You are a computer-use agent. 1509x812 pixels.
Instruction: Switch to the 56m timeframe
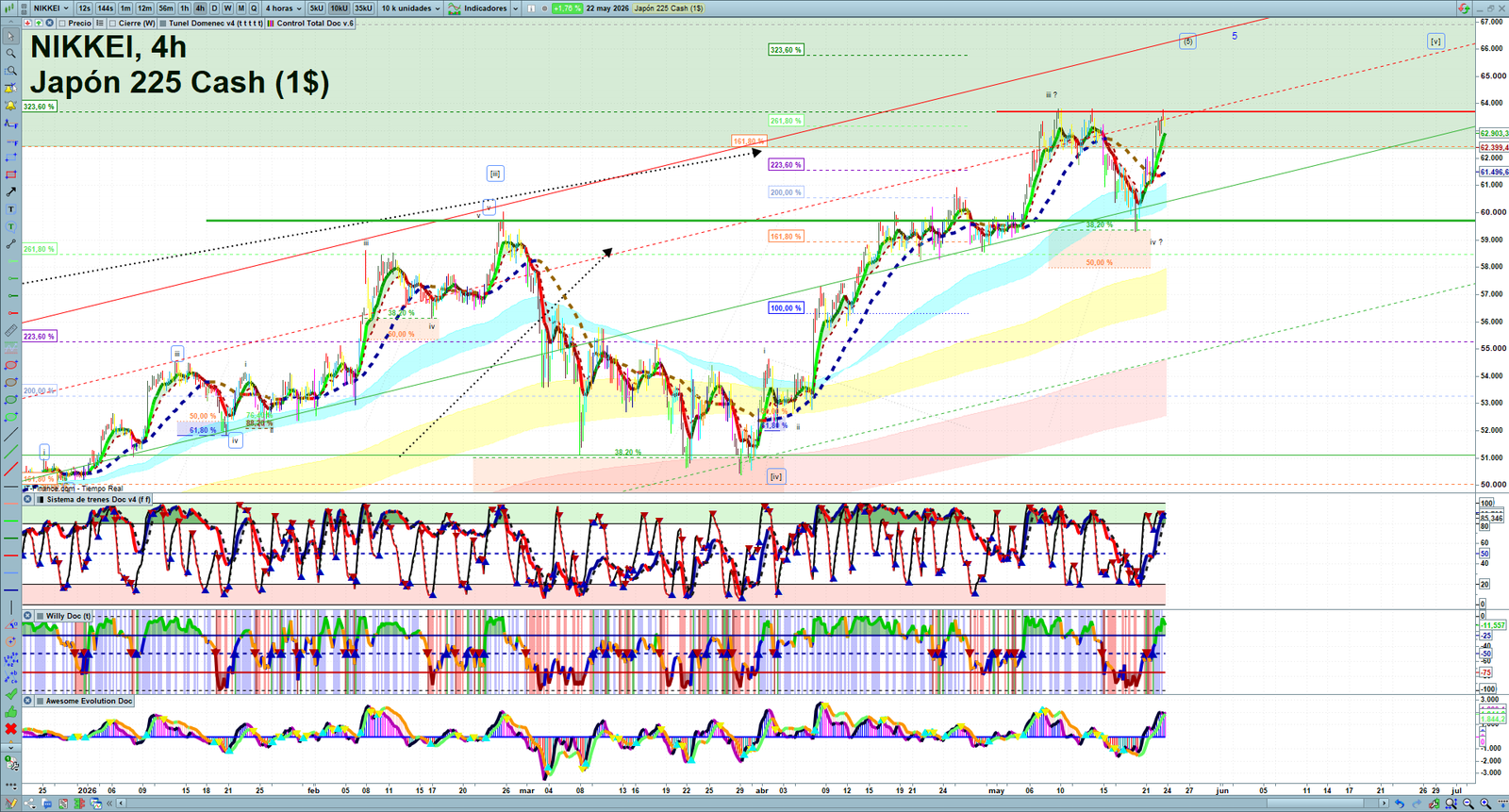pos(166,8)
